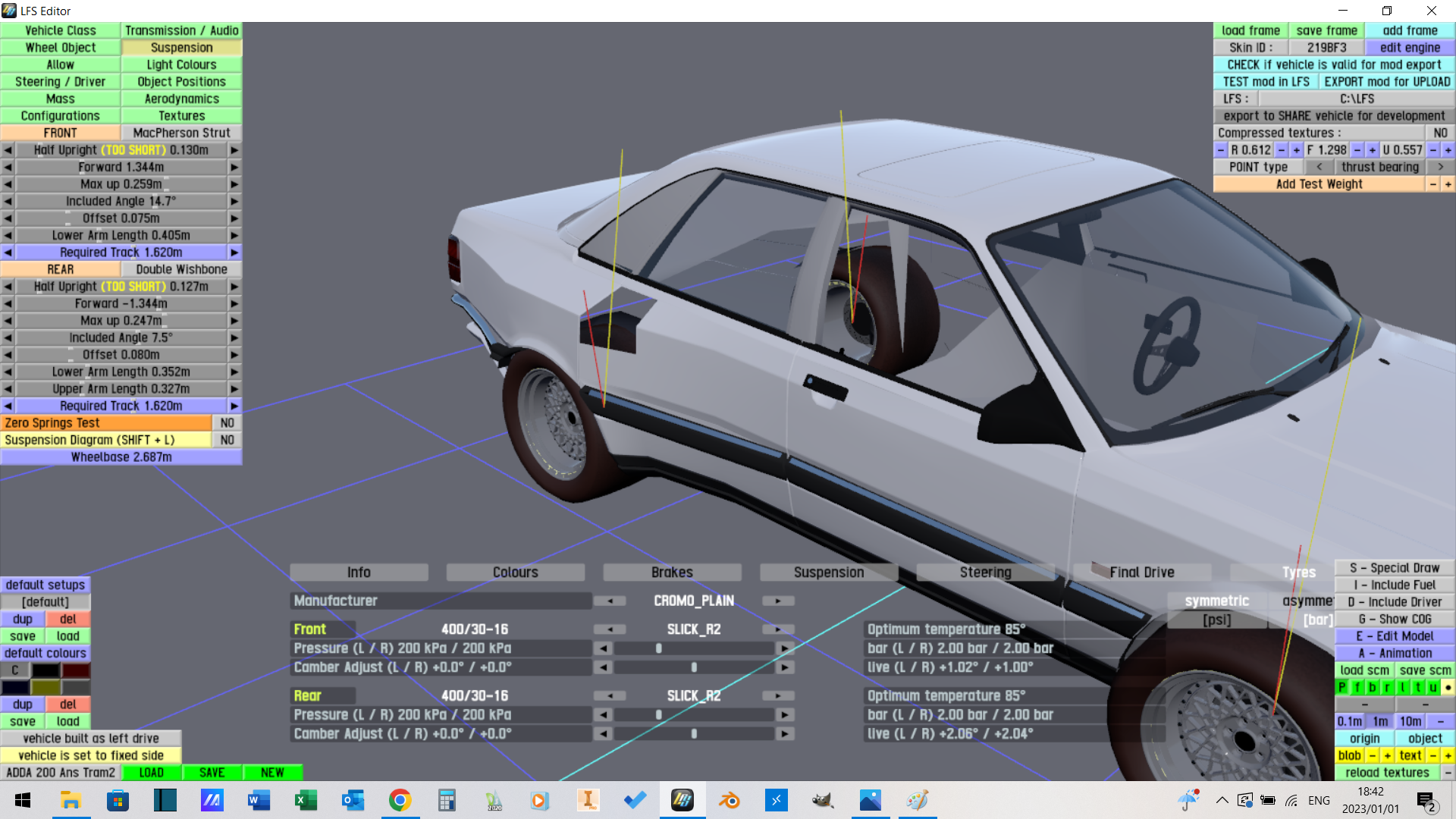This screenshot has height=819, width=1456.
Task: Switch to the Brakes setup tab
Action: 671,573
